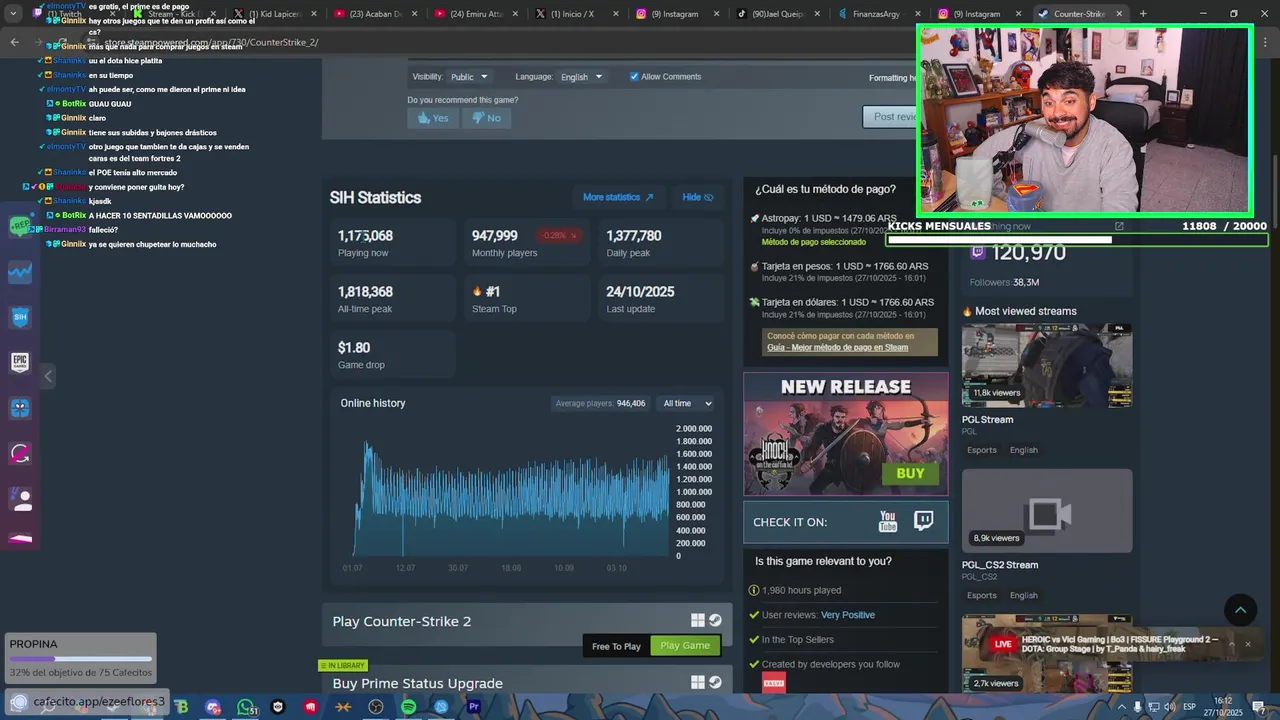
Task: Open the More statistics link
Action: point(618,197)
